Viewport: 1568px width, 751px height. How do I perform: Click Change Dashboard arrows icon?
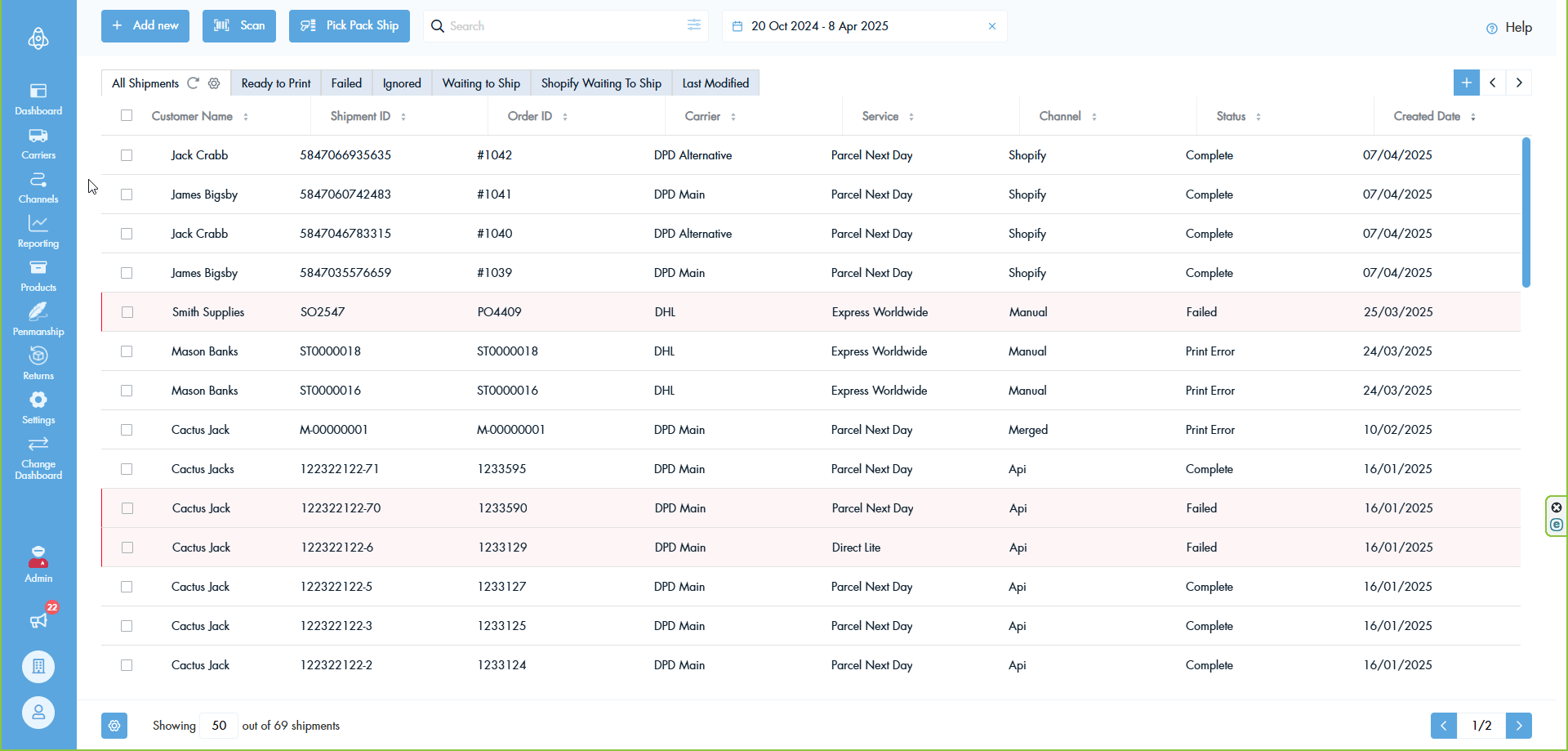point(38,444)
